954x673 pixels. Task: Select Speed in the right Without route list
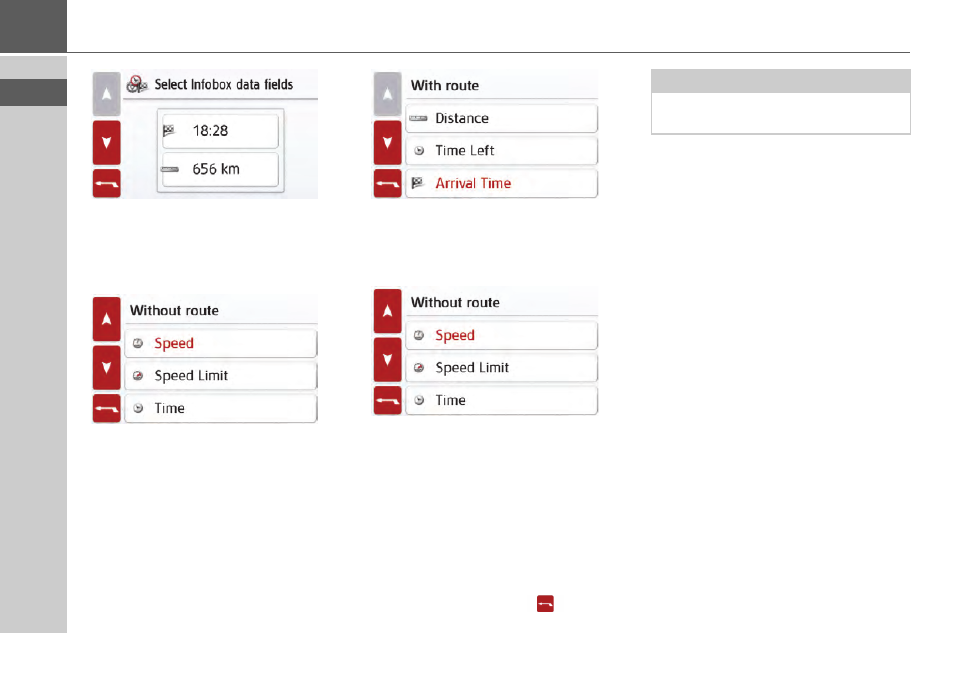pos(501,336)
